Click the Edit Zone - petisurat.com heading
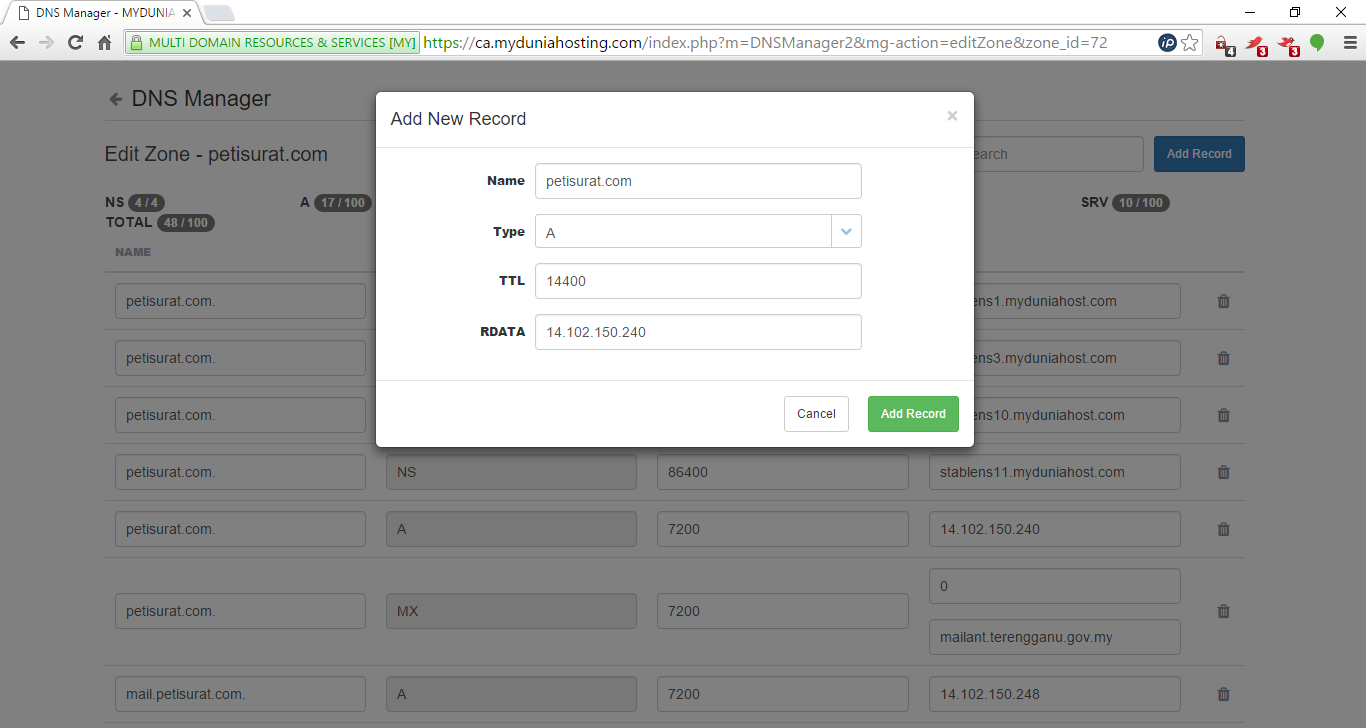 216,154
